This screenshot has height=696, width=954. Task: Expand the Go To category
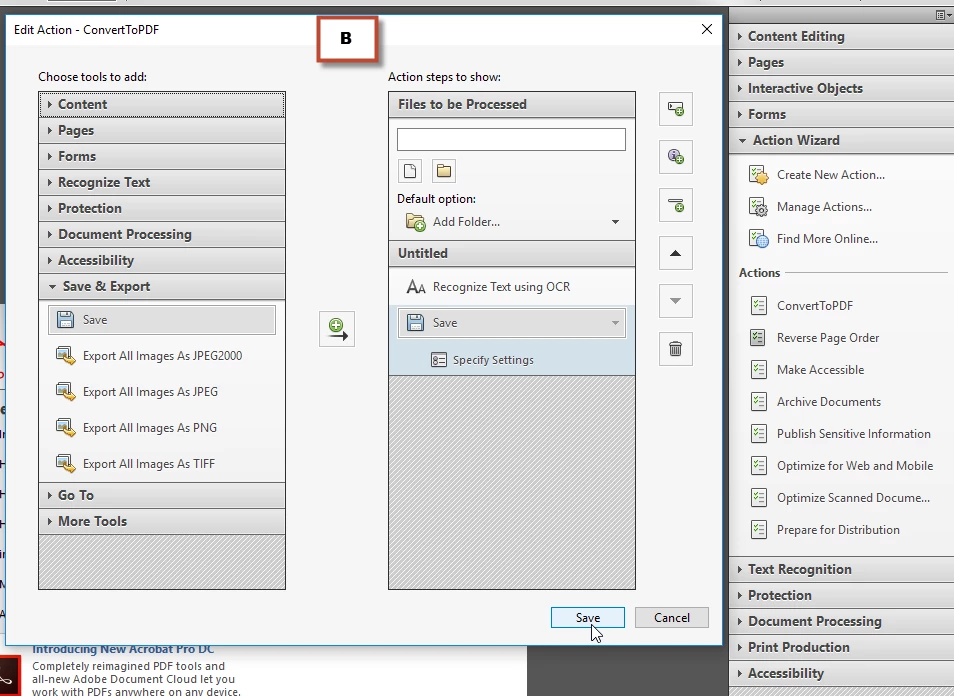(162, 495)
